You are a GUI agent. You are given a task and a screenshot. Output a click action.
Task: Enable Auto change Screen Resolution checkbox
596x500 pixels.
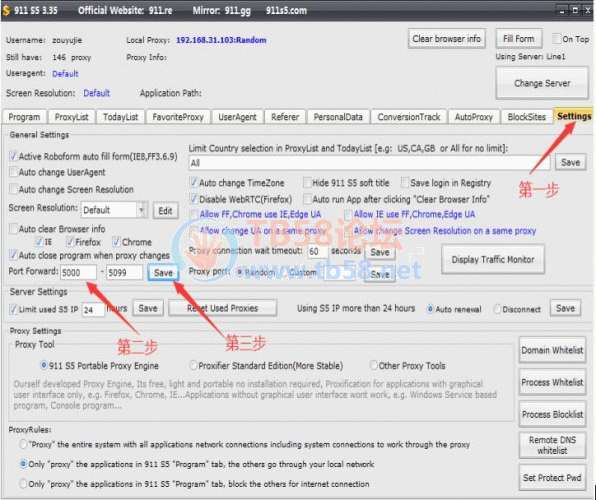(14, 189)
